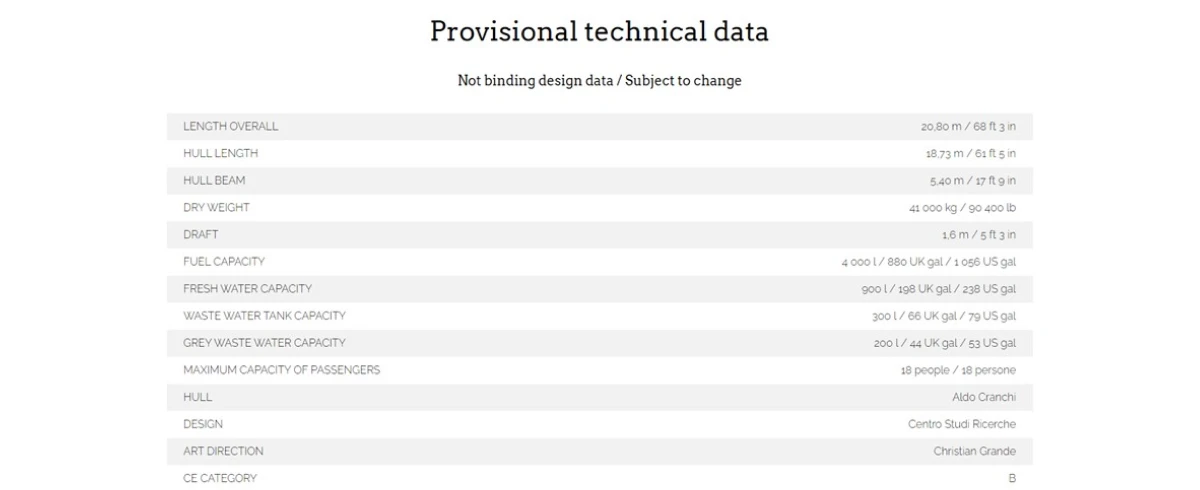Select the DRY WEIGHT label
The width and height of the screenshot is (1200, 490).
pyautogui.click(x=216, y=208)
